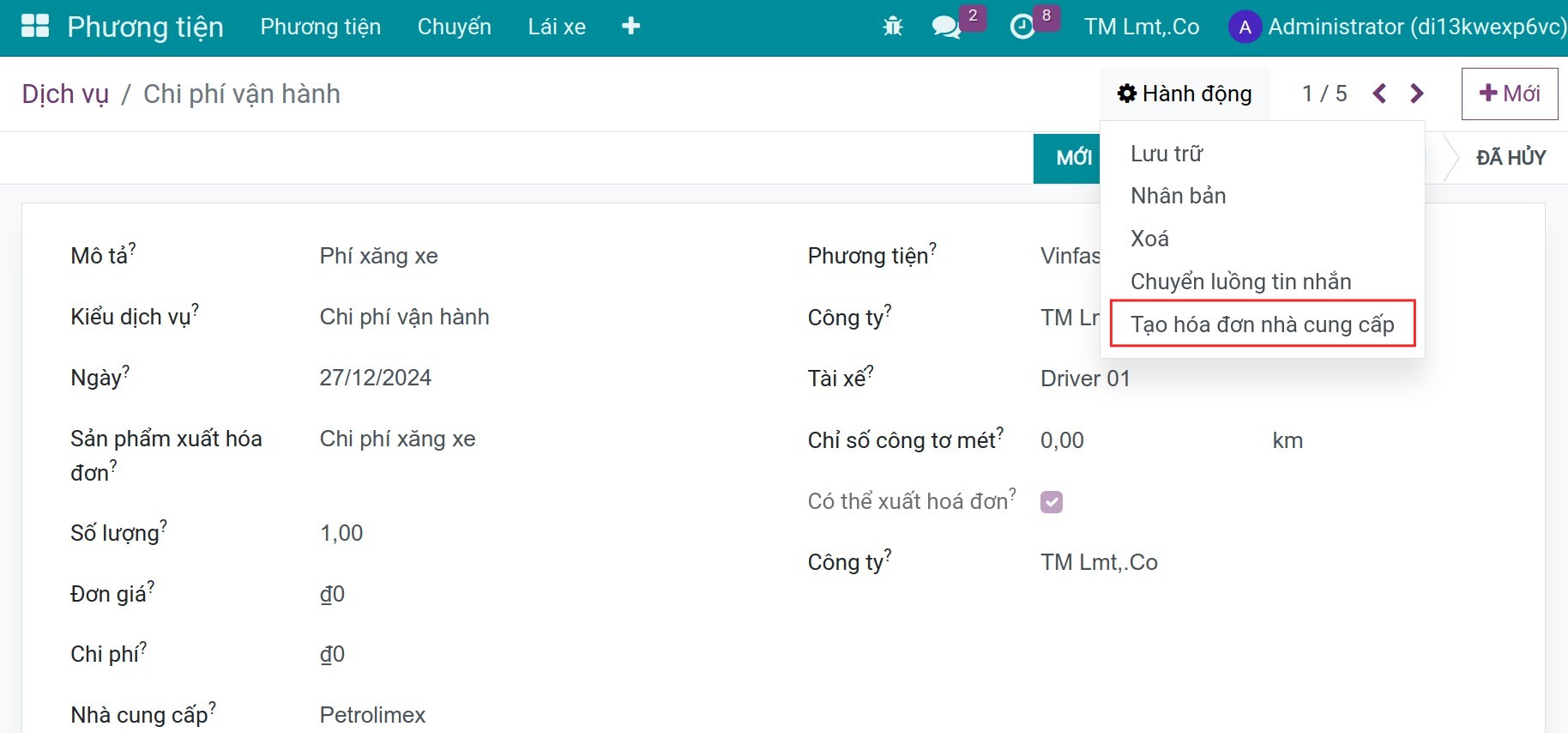Click the Số lượng value 1,00

(x=341, y=533)
